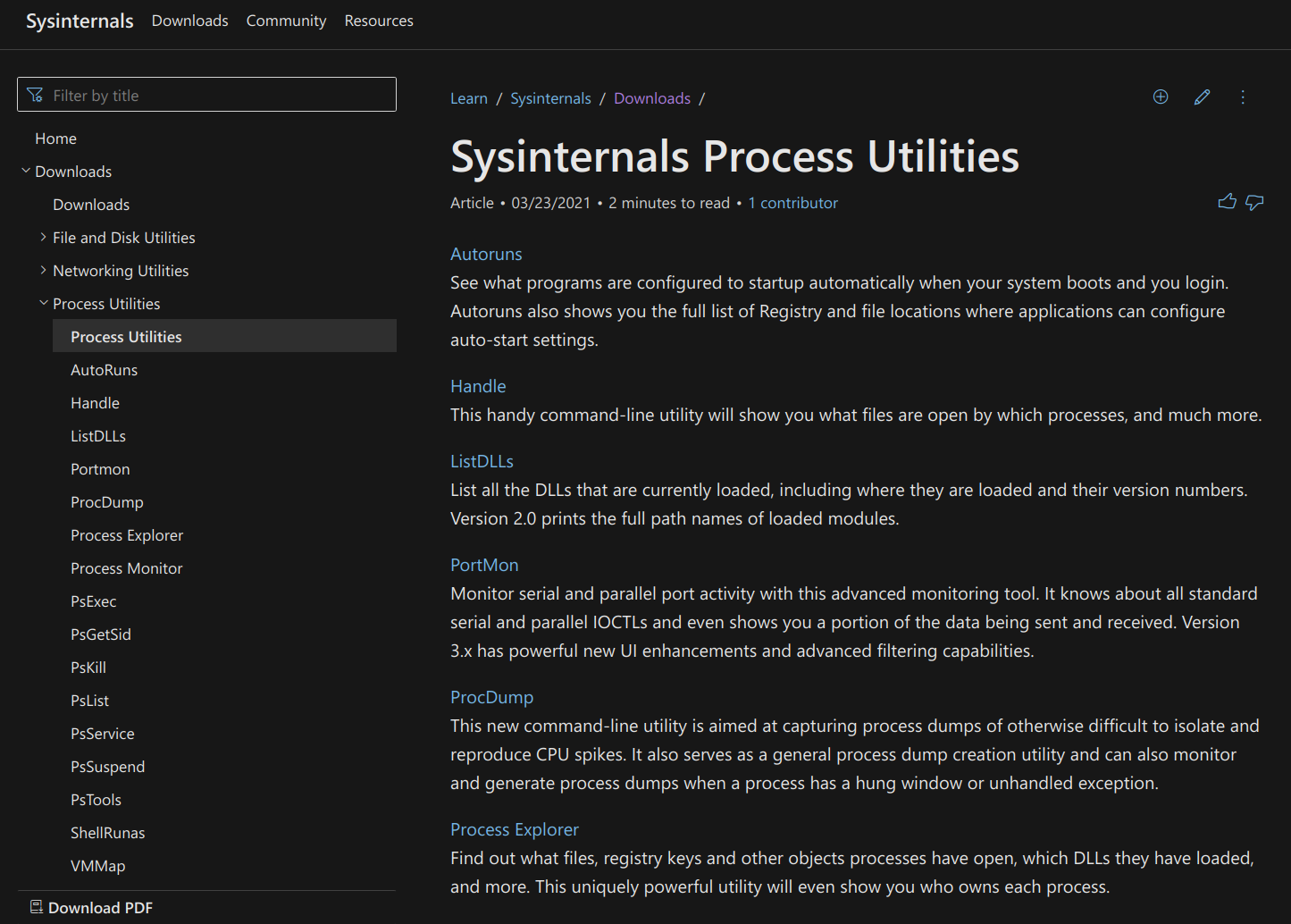
Task: Select PsList in the sidebar
Action: coord(90,701)
